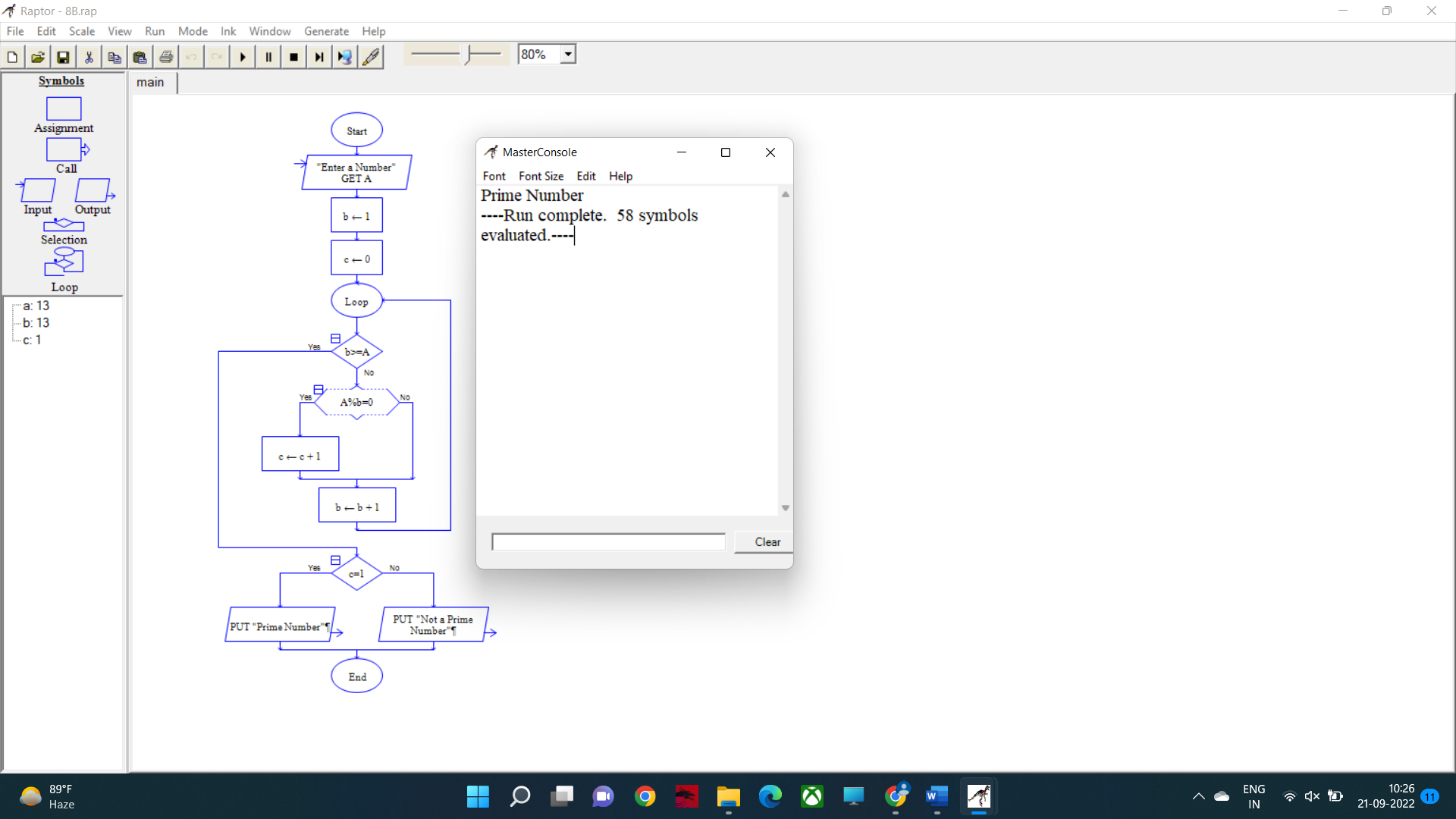The image size is (1456, 819).
Task: Select the Loop symbol in palette
Action: 64,262
